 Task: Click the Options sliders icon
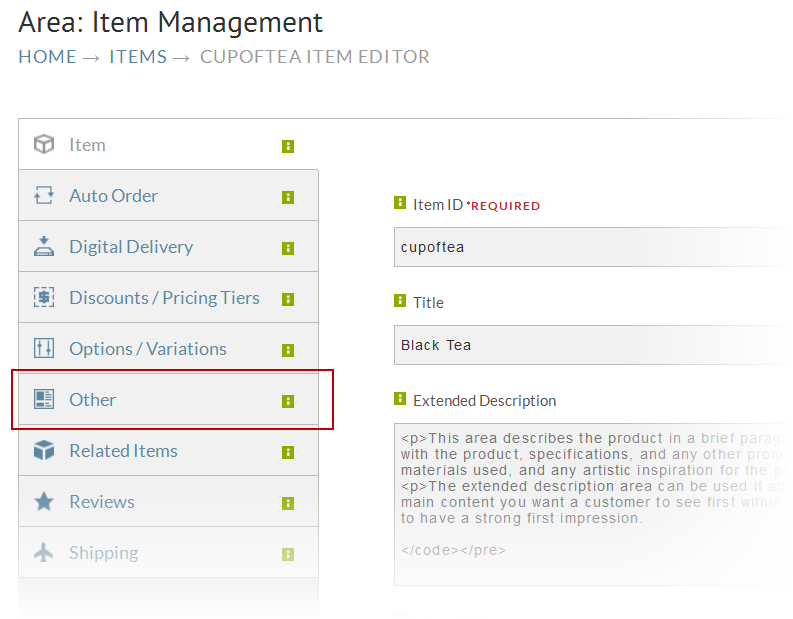tap(44, 348)
